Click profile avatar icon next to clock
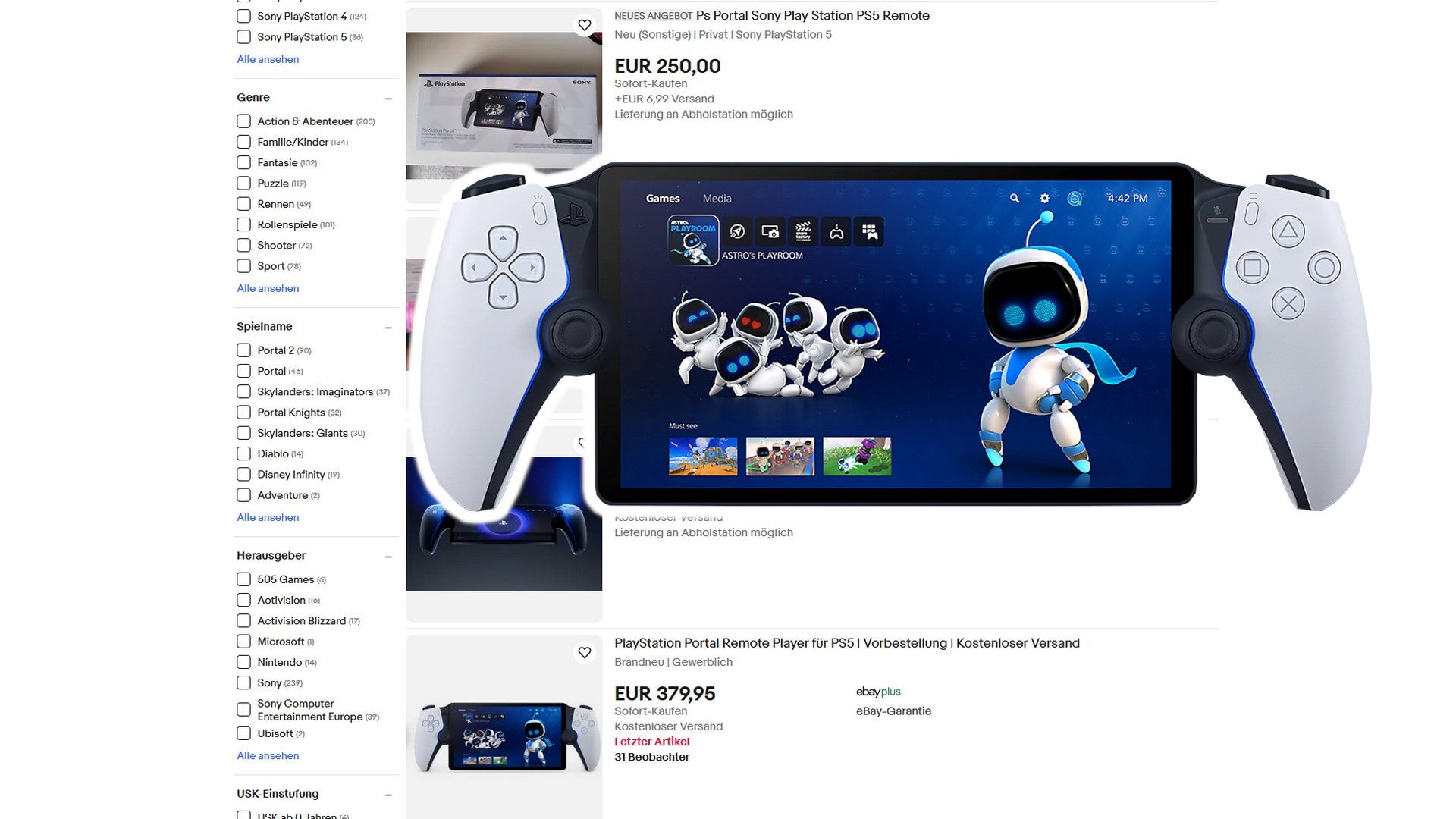1456x819 pixels. (x=1074, y=199)
